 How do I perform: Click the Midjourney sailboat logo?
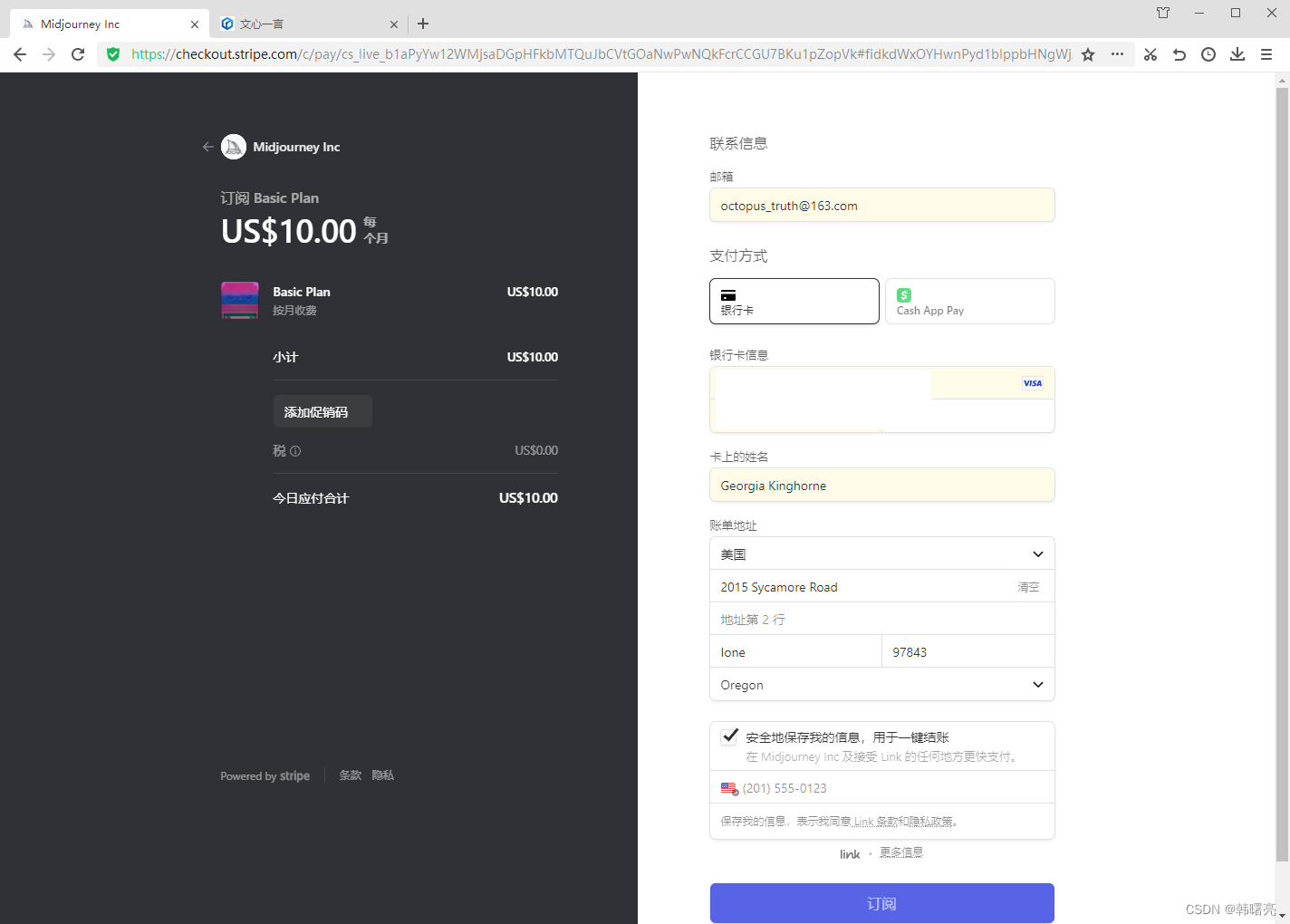coord(234,147)
